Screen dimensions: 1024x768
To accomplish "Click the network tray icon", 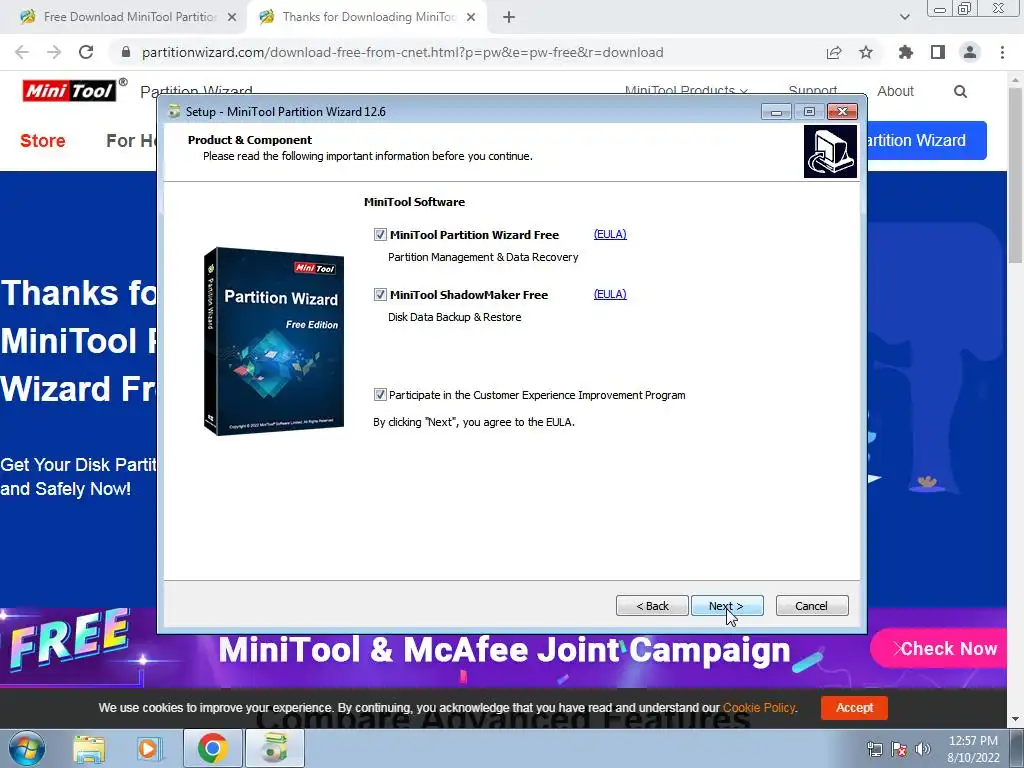I will click(x=874, y=749).
